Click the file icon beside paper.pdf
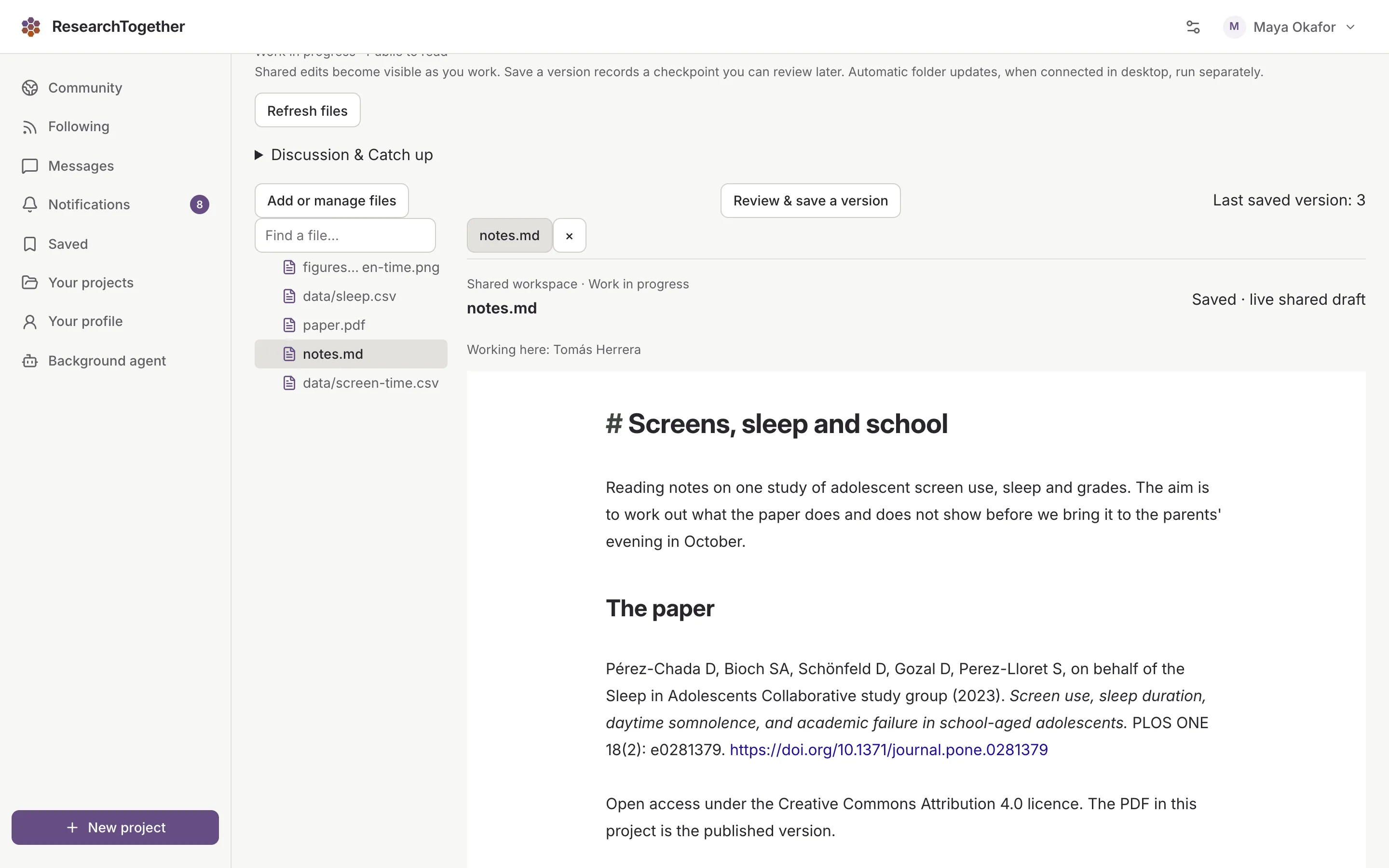 289,325
